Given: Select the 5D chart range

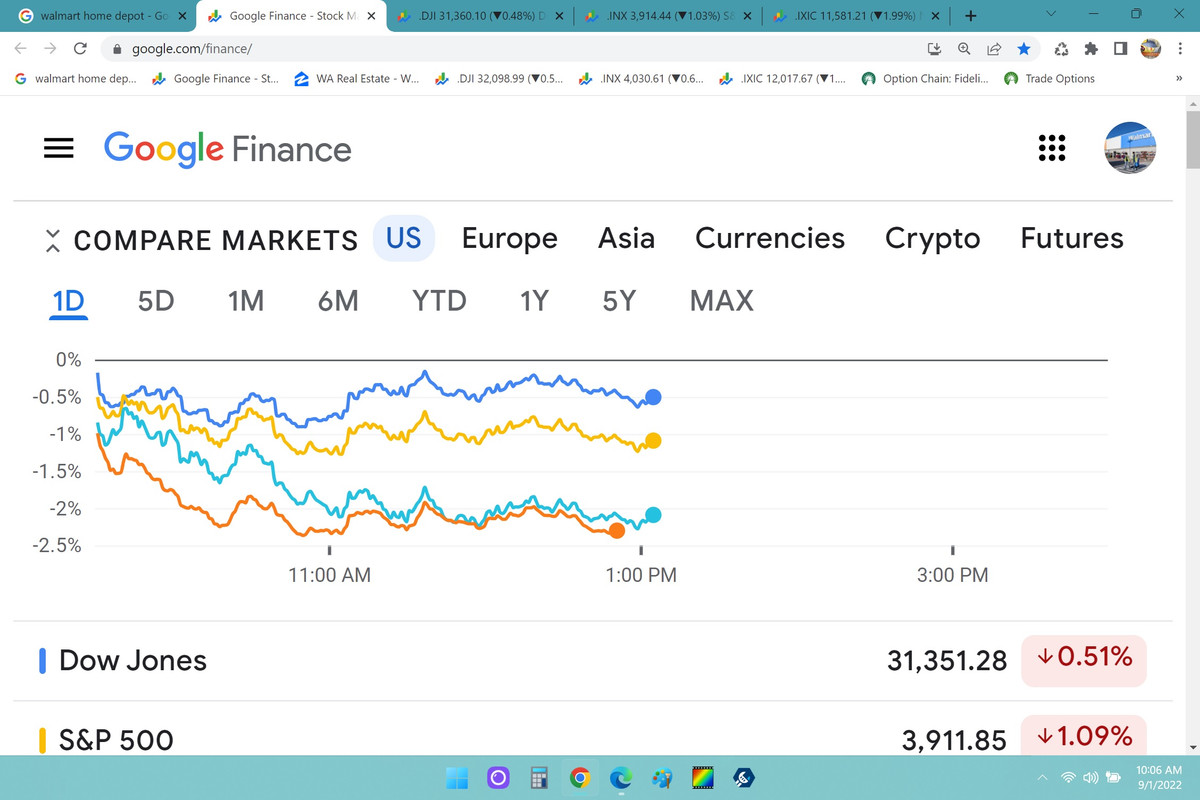Looking at the screenshot, I should 156,300.
